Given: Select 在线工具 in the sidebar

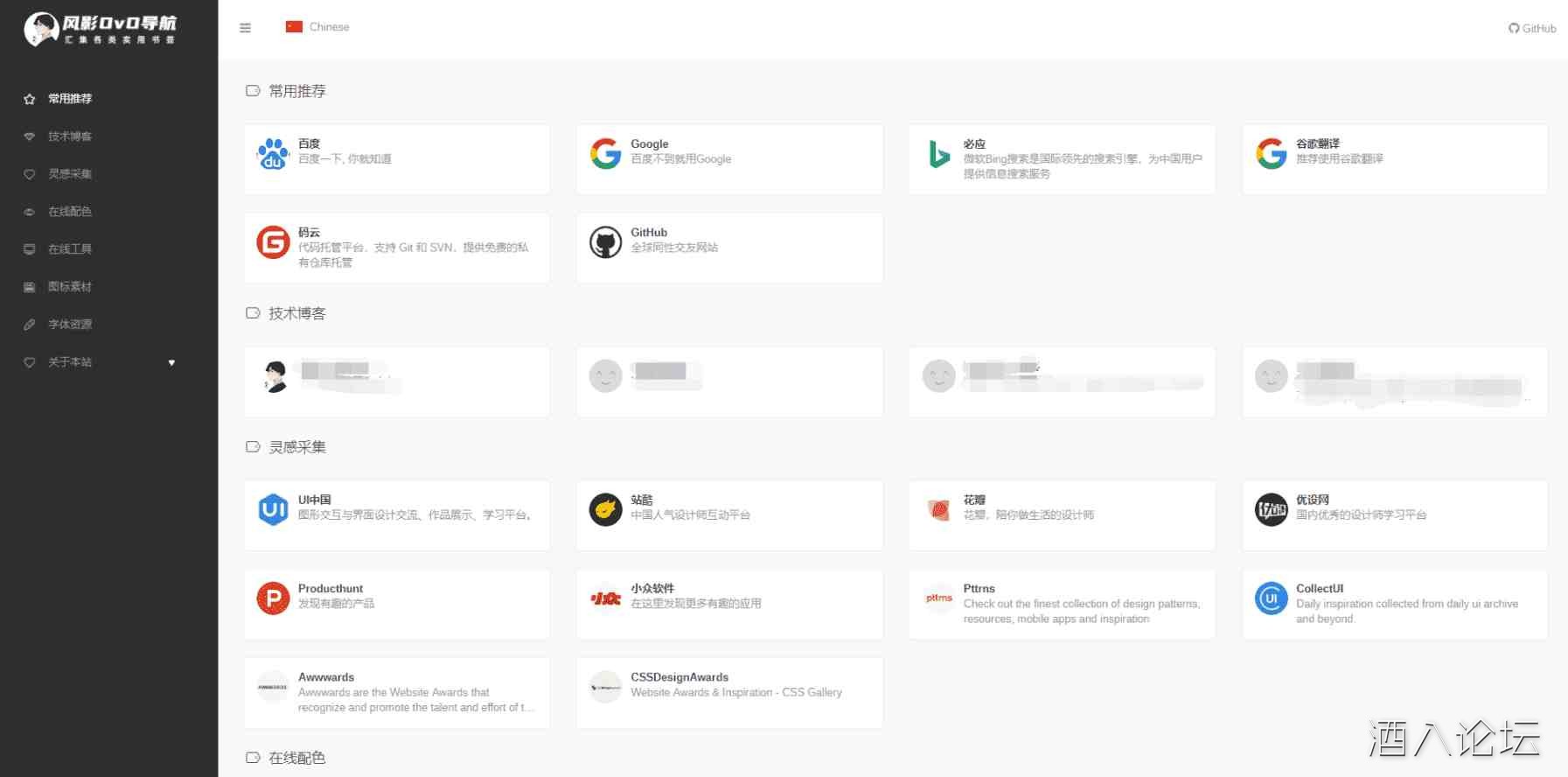Looking at the screenshot, I should 70,249.
